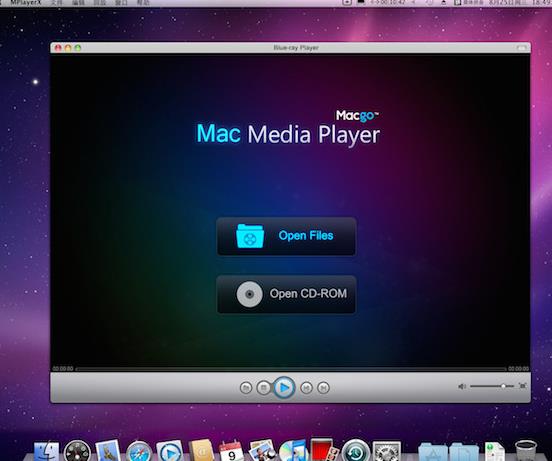Image resolution: width=552 pixels, height=461 pixels.
Task: Open the Trash in the Dock
Action: [x=526, y=450]
